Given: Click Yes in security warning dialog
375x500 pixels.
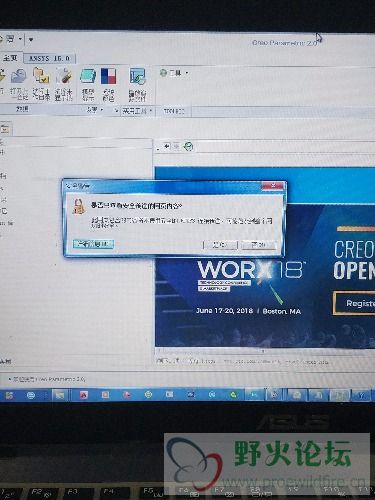Looking at the screenshot, I should [220, 245].
